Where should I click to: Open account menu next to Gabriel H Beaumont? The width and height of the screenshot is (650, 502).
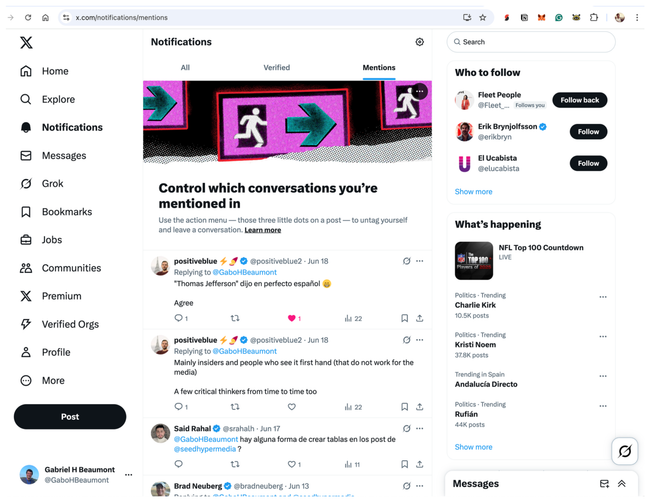pos(129,475)
